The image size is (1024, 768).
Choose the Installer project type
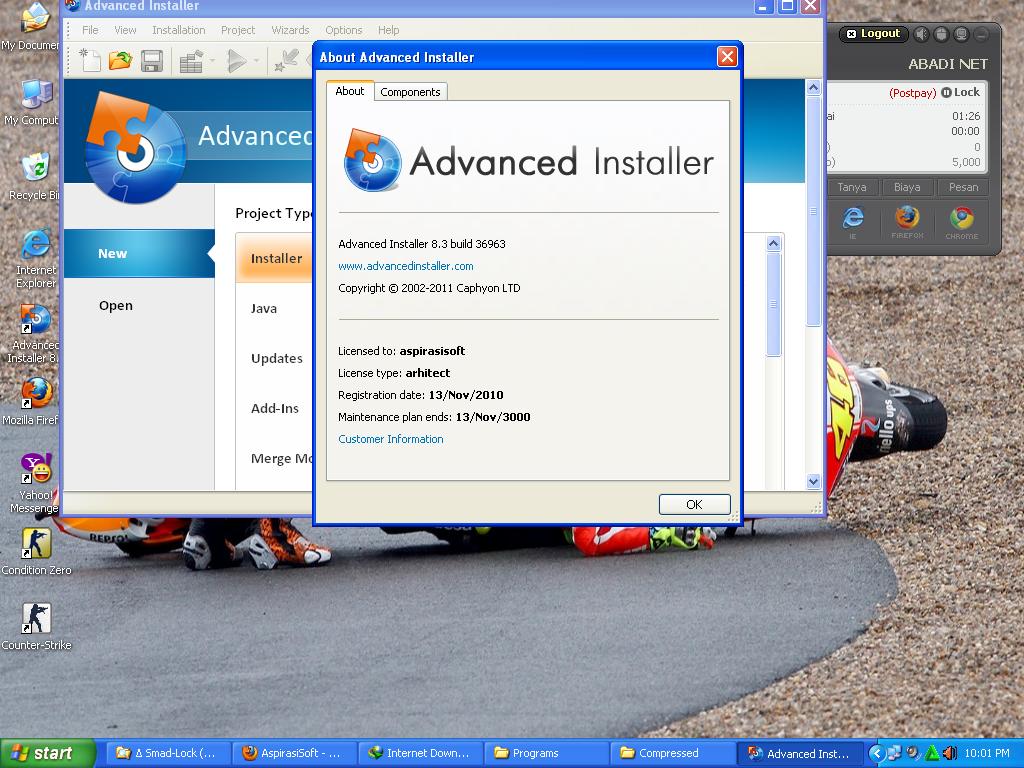[276, 259]
